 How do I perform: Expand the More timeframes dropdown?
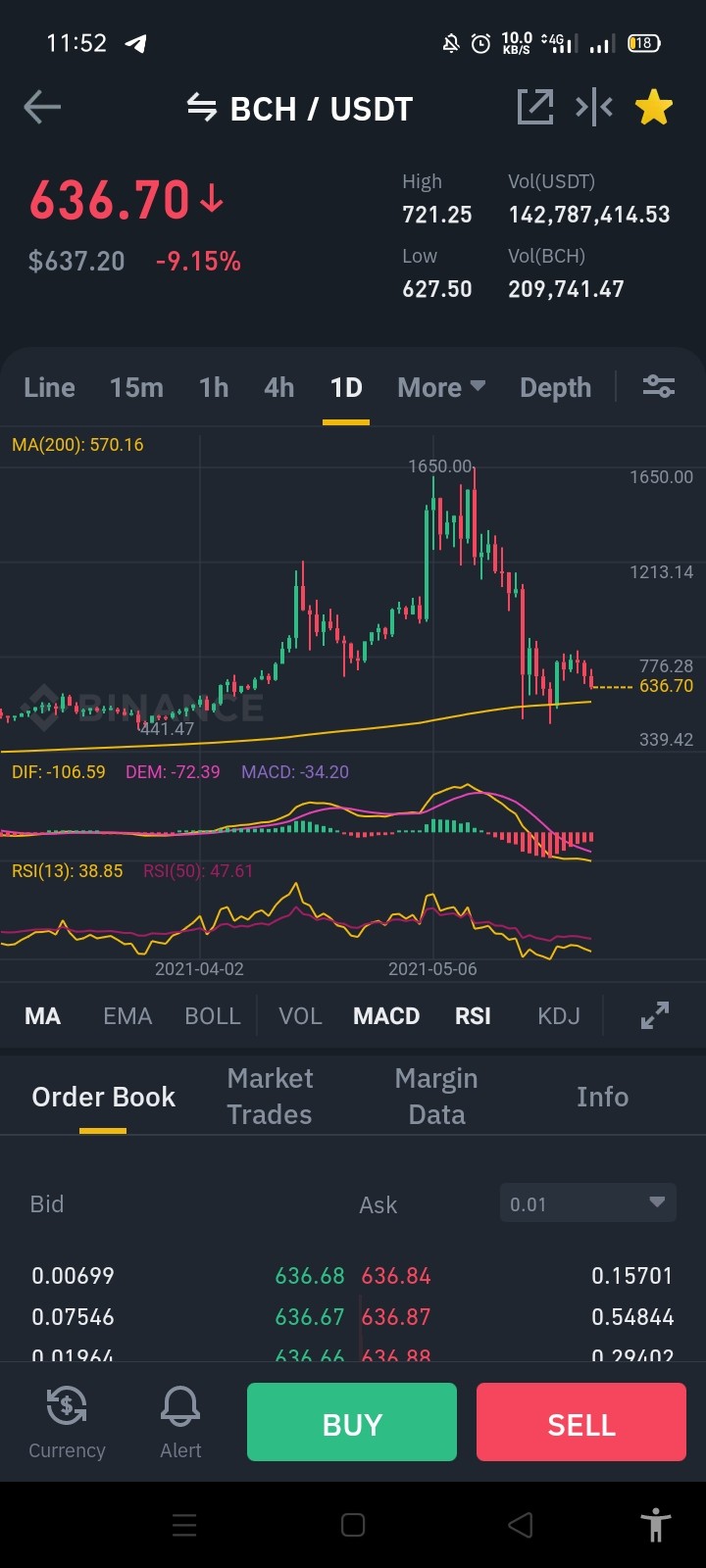pyautogui.click(x=441, y=387)
